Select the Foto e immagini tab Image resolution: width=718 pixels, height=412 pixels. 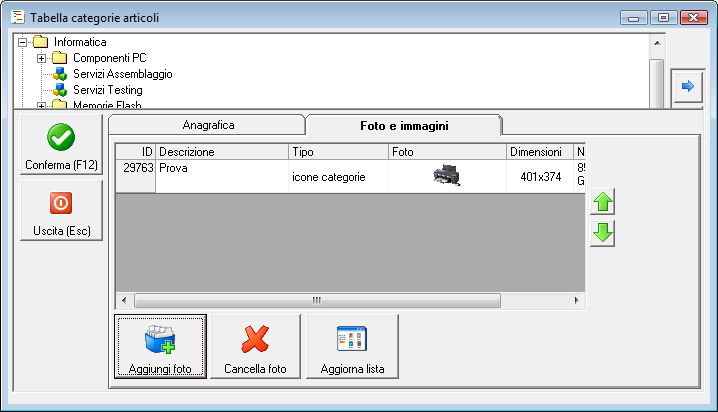(404, 125)
